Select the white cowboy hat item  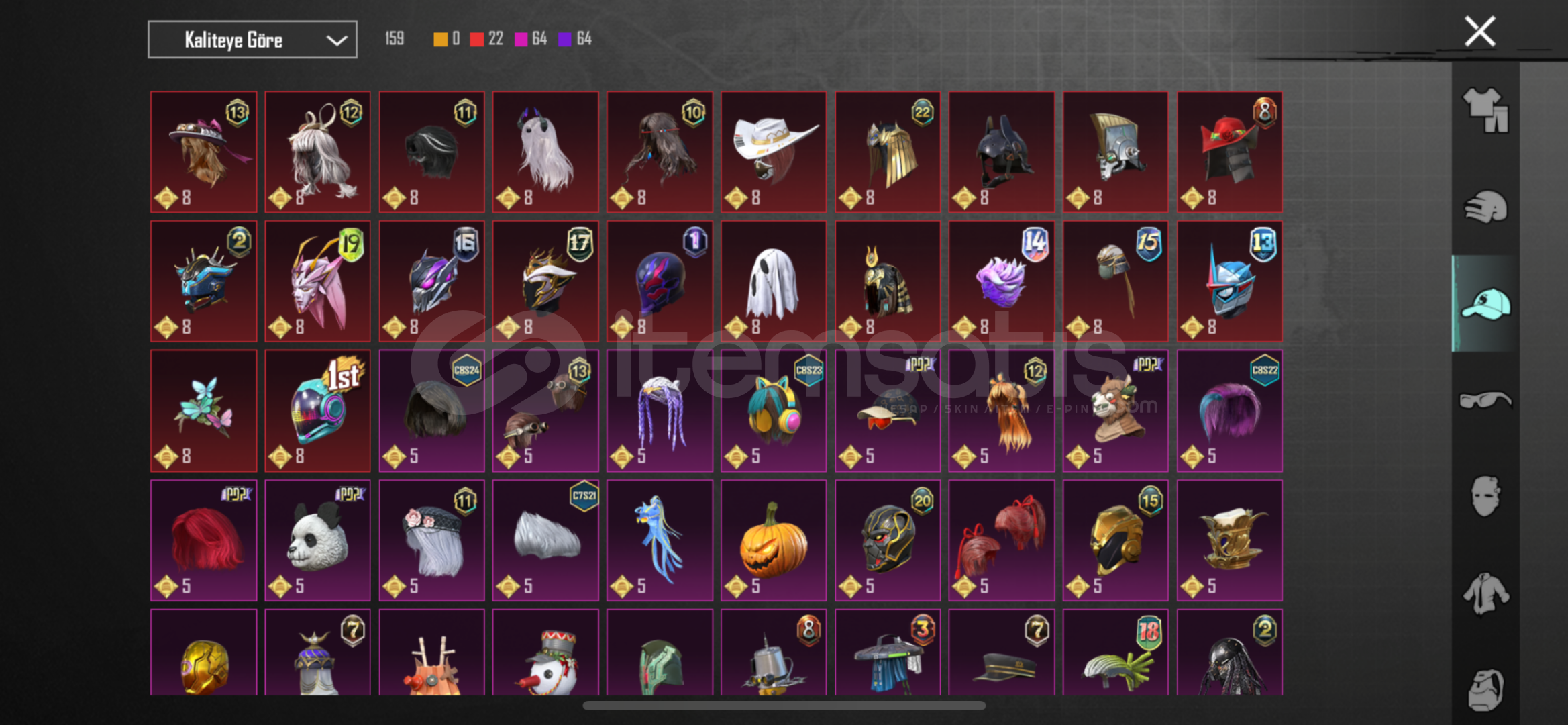point(774,152)
